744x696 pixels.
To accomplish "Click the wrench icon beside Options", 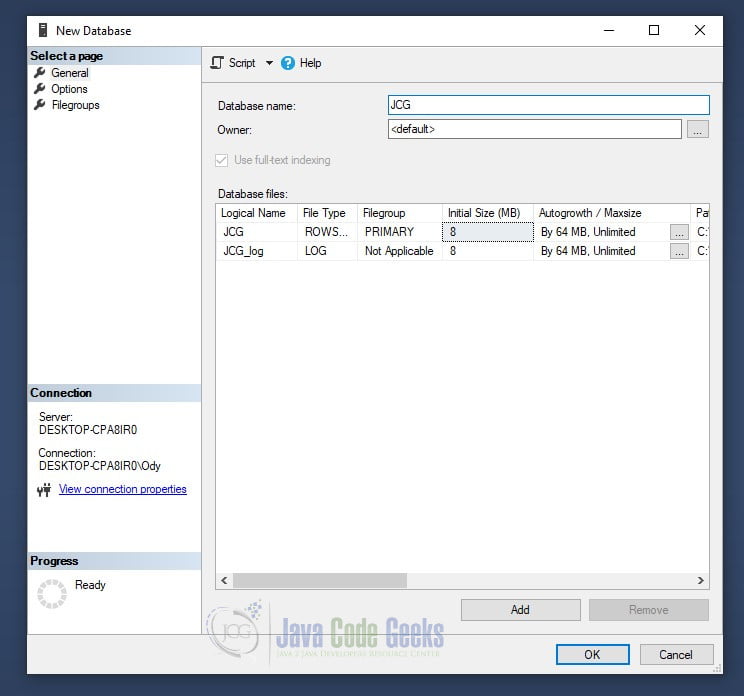I will (x=40, y=89).
